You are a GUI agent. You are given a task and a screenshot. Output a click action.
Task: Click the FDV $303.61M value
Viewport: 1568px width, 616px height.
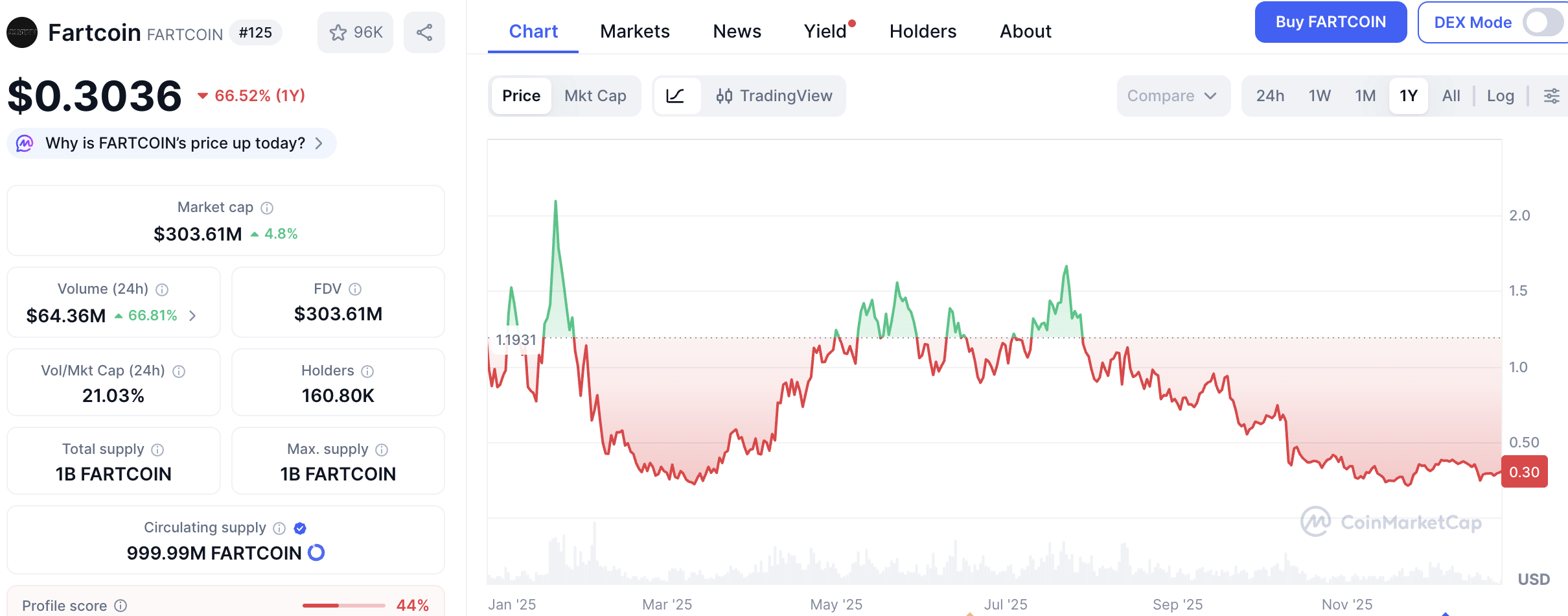click(338, 314)
